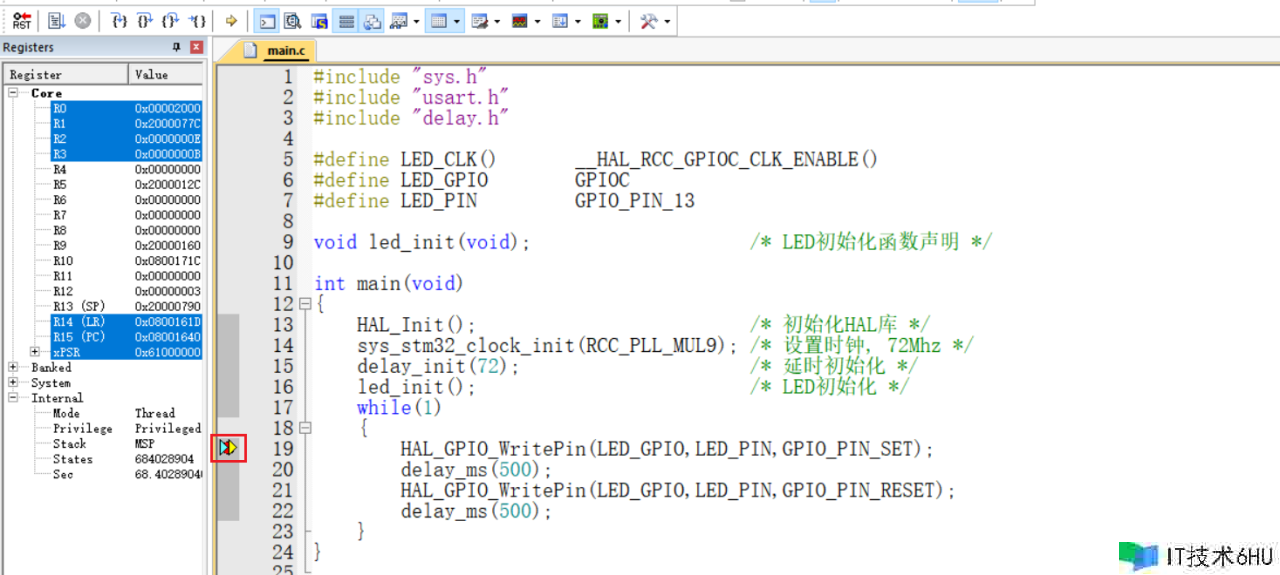1280x575 pixels.
Task: Click the Step Out icon
Action: coord(172,20)
